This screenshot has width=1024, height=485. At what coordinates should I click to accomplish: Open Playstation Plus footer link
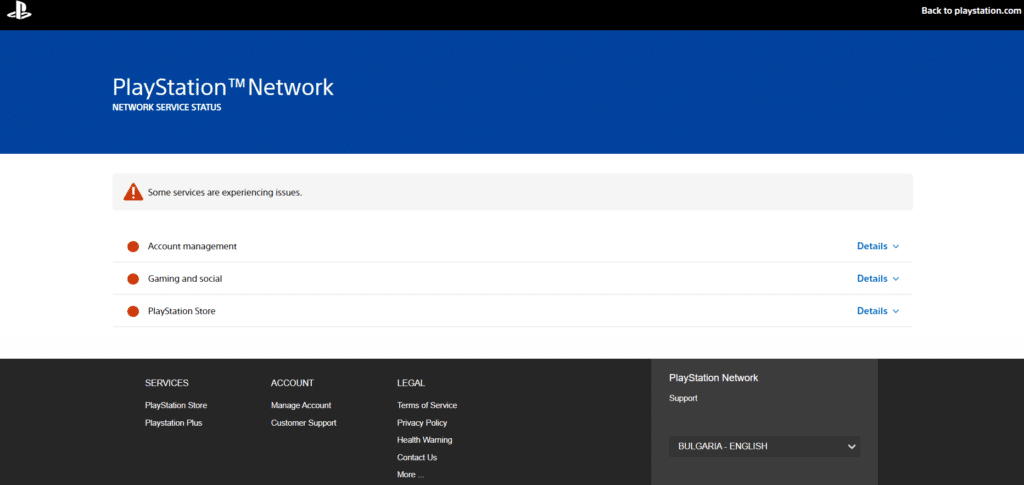pyautogui.click(x=174, y=423)
